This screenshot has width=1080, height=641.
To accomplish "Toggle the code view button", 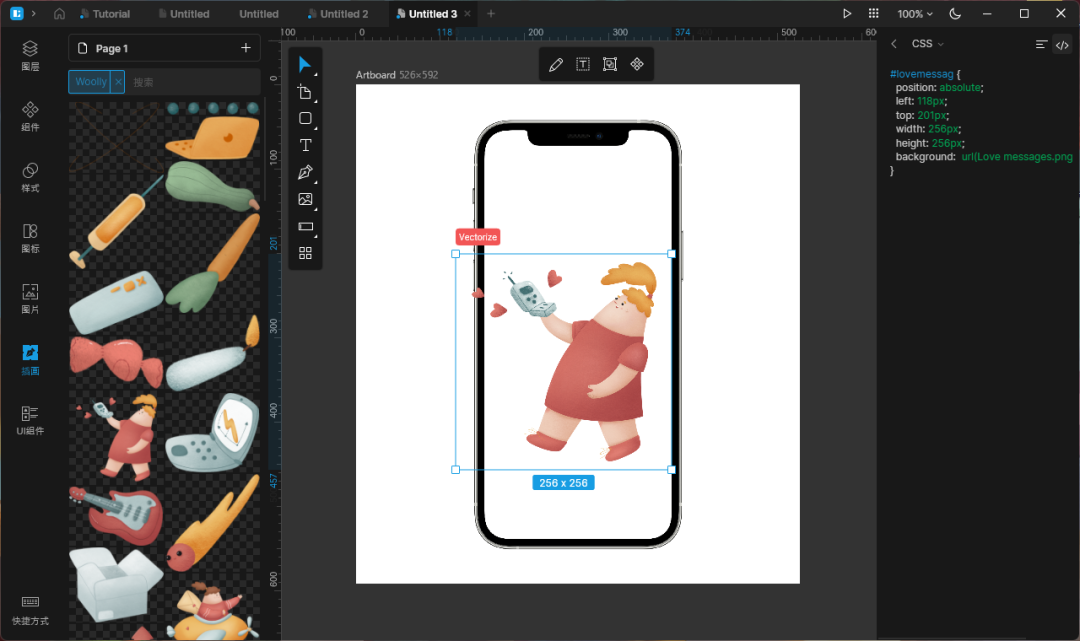I will [1062, 44].
